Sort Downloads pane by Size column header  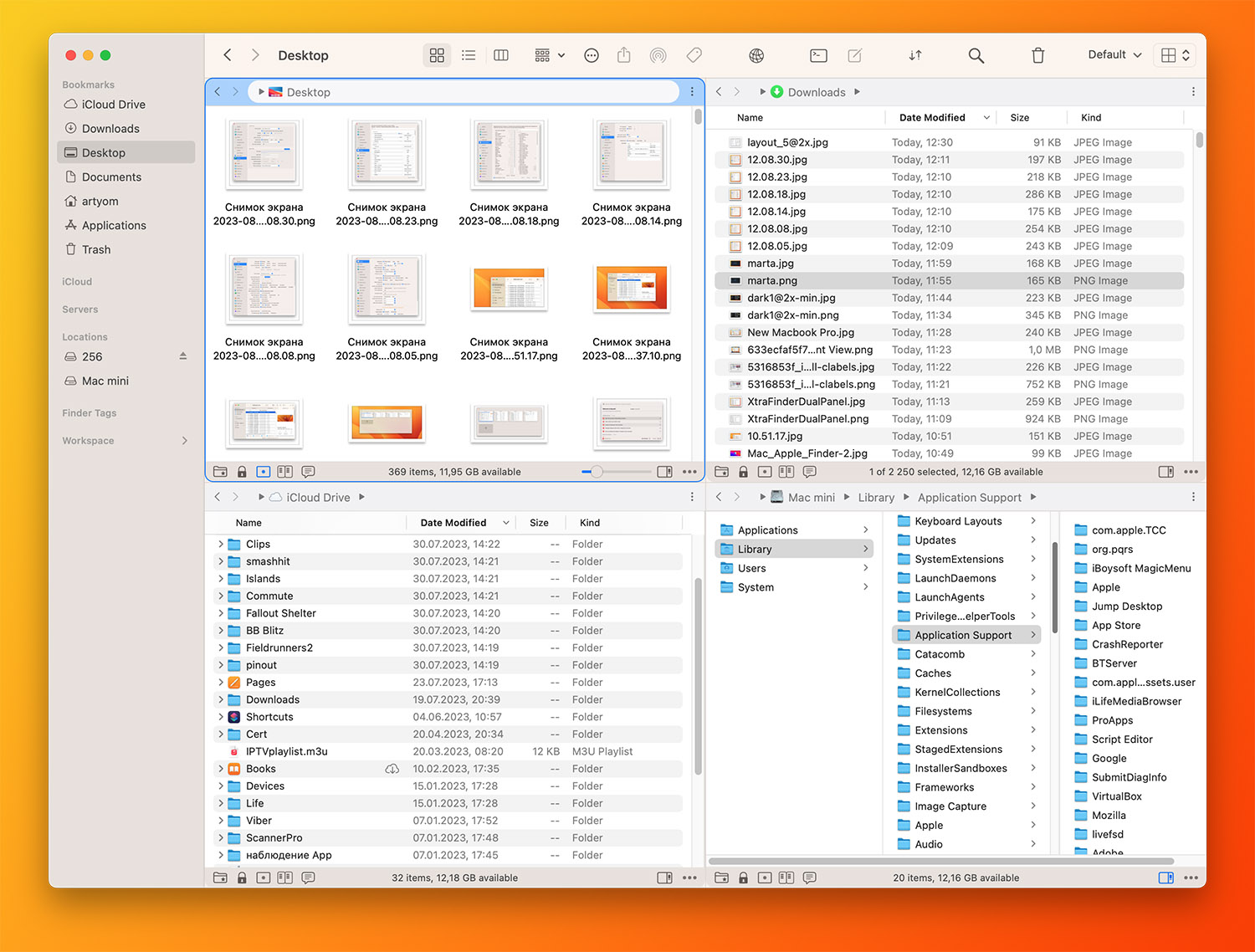tap(1019, 118)
